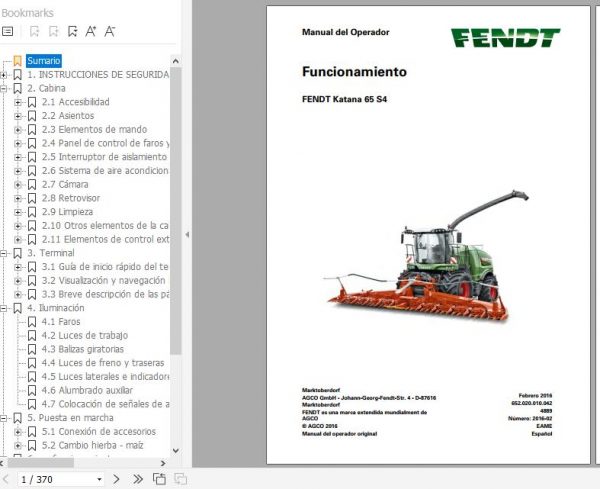Screen dimensions: 600x489
Task: Click the extract pages icon in the status bar
Action: click(159, 479)
